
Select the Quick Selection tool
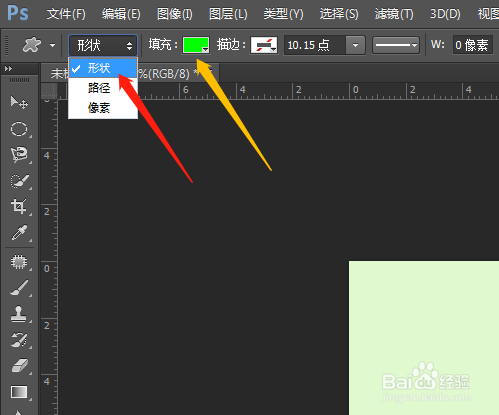tap(19, 181)
